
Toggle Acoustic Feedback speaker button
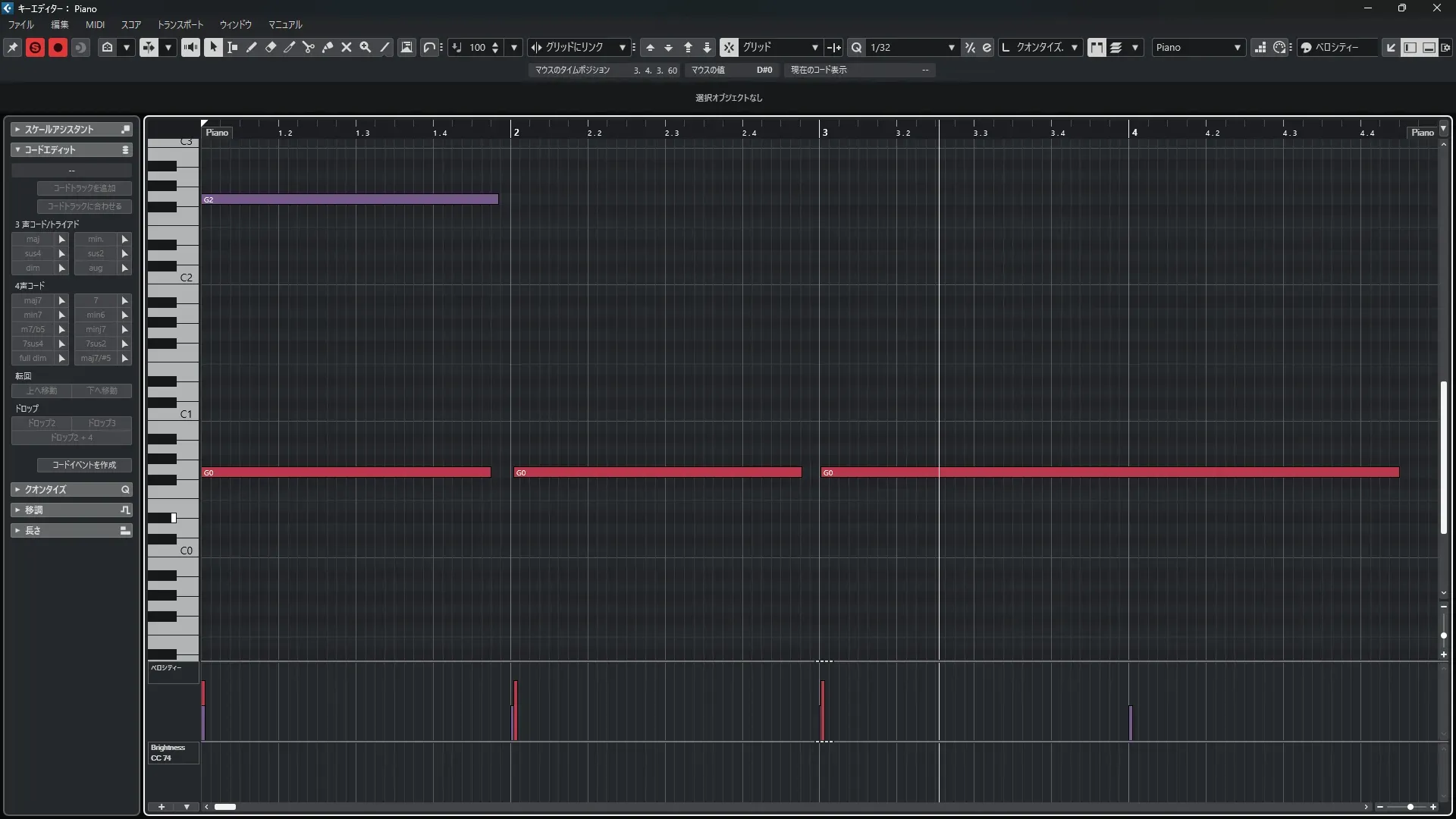[190, 47]
